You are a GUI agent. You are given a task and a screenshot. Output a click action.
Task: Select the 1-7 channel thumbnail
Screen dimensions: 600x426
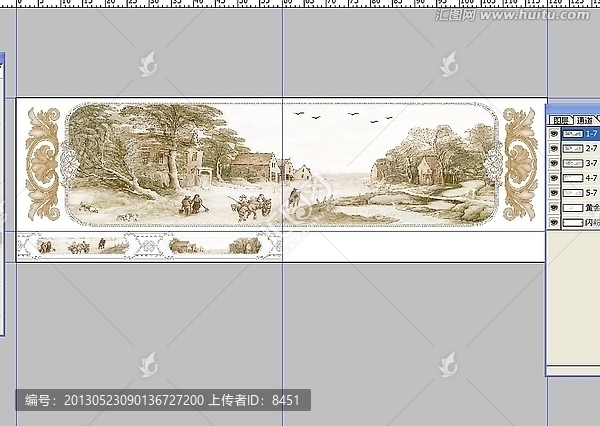573,134
